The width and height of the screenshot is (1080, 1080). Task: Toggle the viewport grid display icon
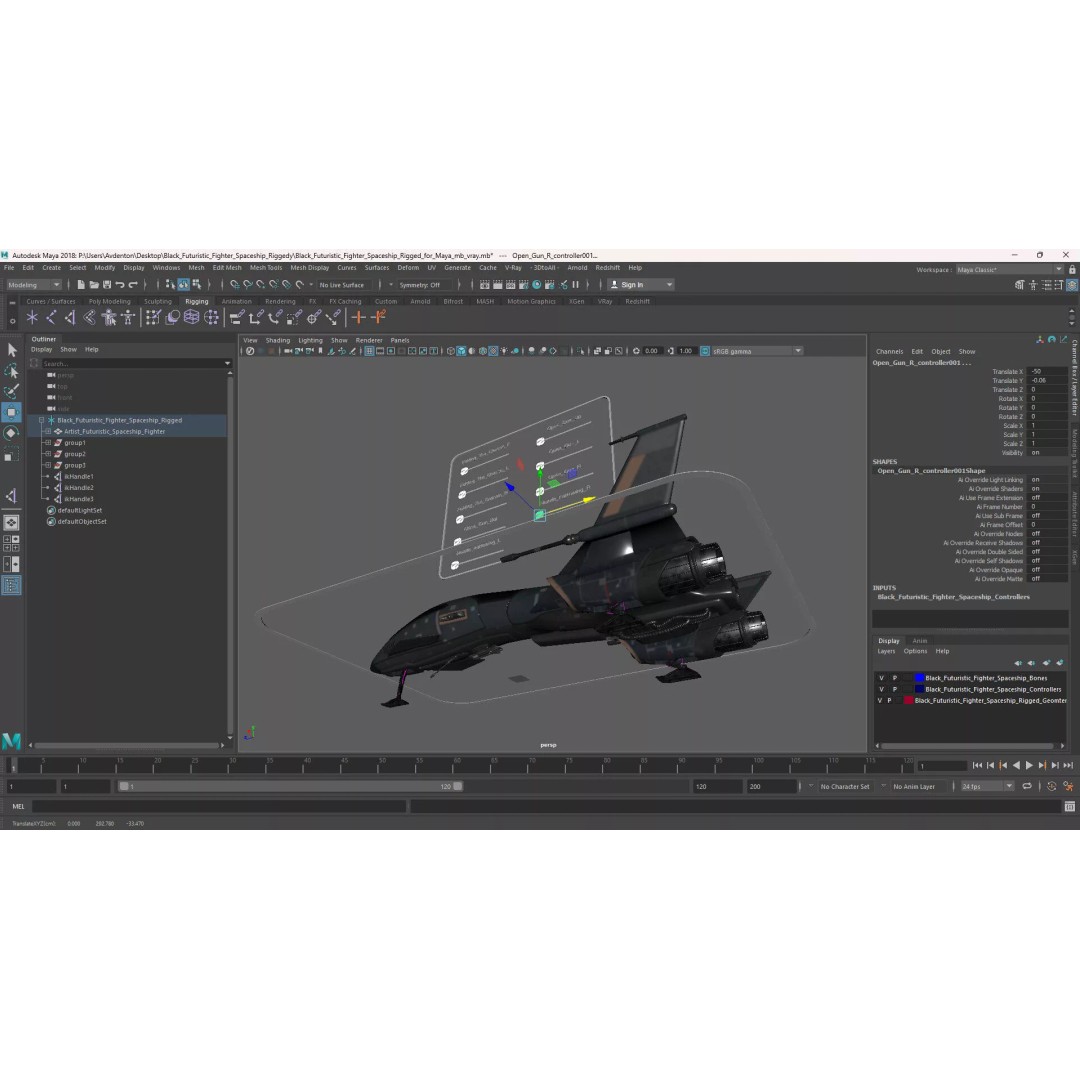point(369,351)
